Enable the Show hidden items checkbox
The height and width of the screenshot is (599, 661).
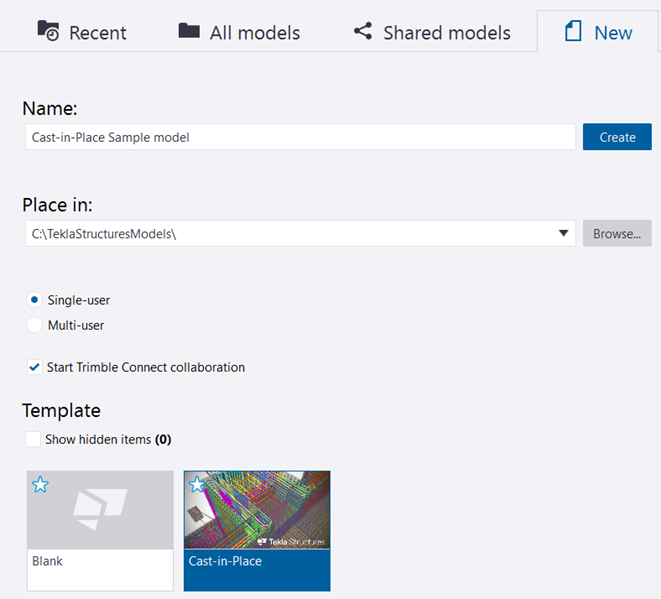click(x=34, y=439)
